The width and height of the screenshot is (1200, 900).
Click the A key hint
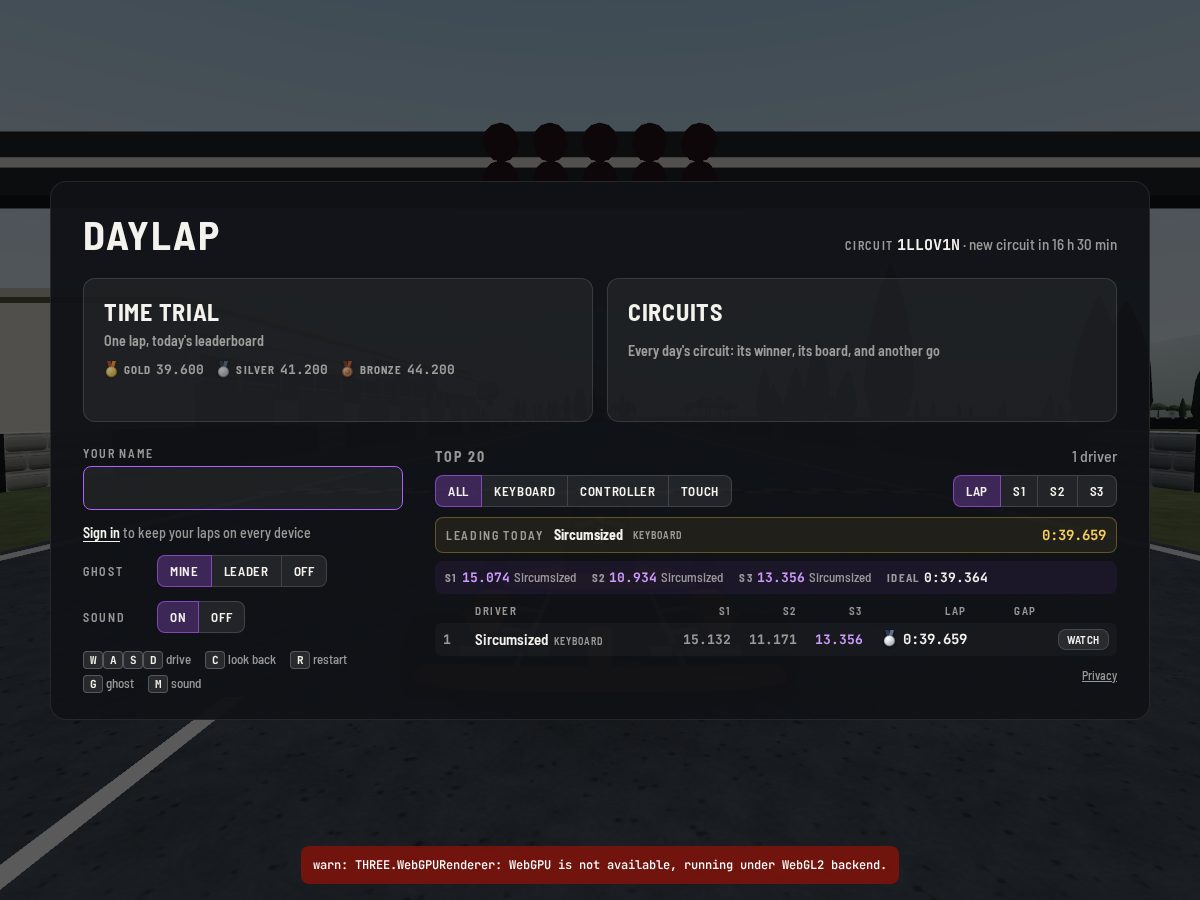(x=113, y=660)
